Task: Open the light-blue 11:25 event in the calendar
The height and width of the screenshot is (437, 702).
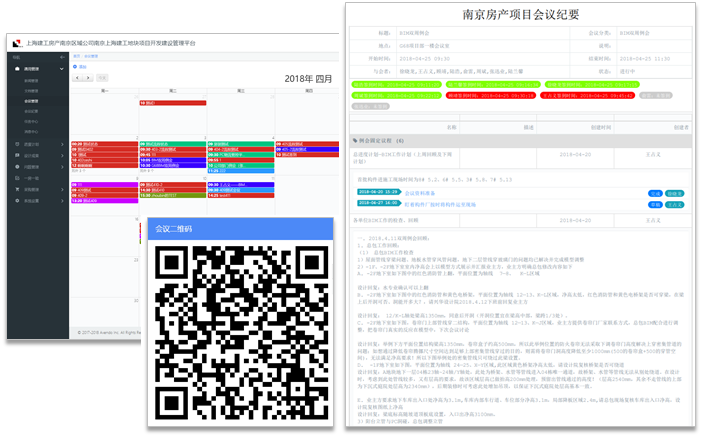Action: 241,171
